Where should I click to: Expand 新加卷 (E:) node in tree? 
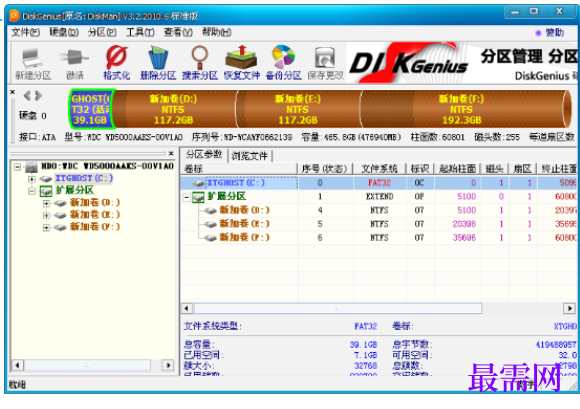click(x=46, y=216)
